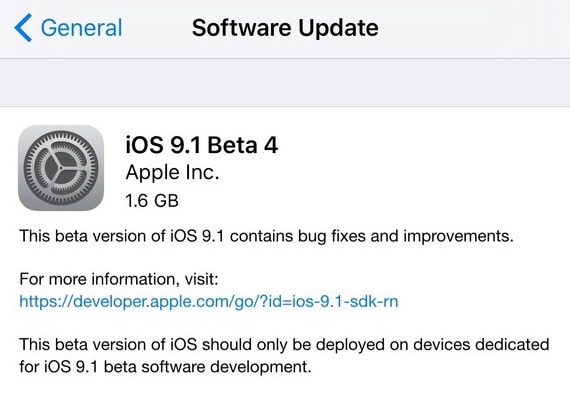Tap the 1.6 GB download size text
570x409 pixels.
tap(152, 201)
